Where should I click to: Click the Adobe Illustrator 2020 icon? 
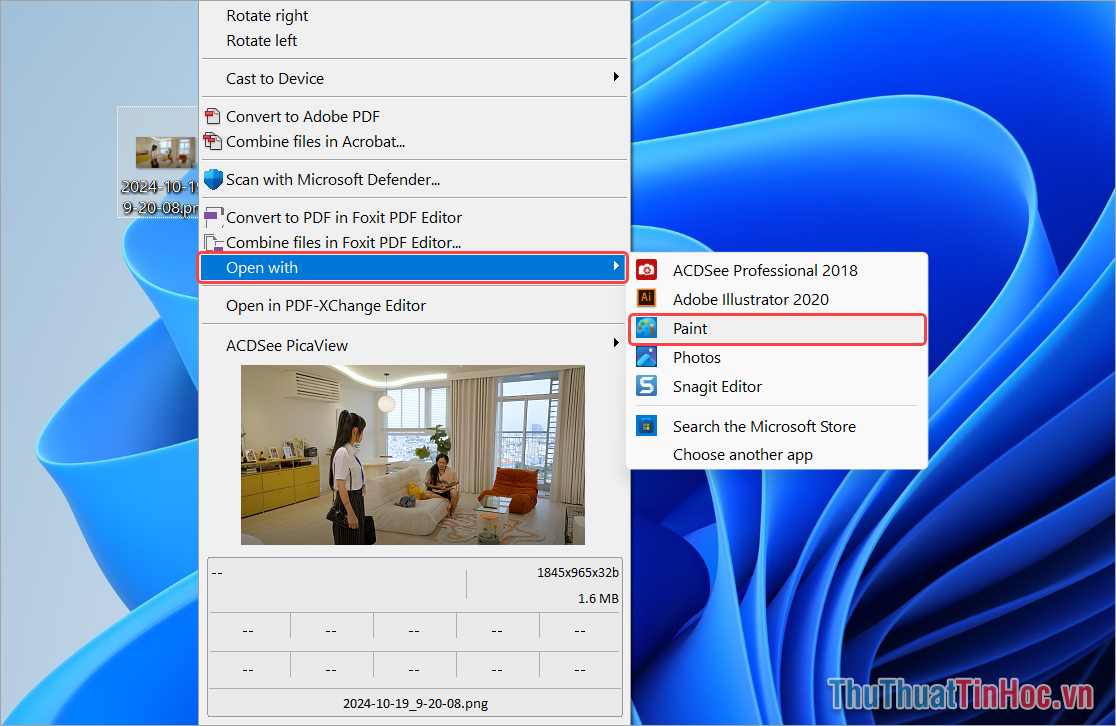point(647,299)
